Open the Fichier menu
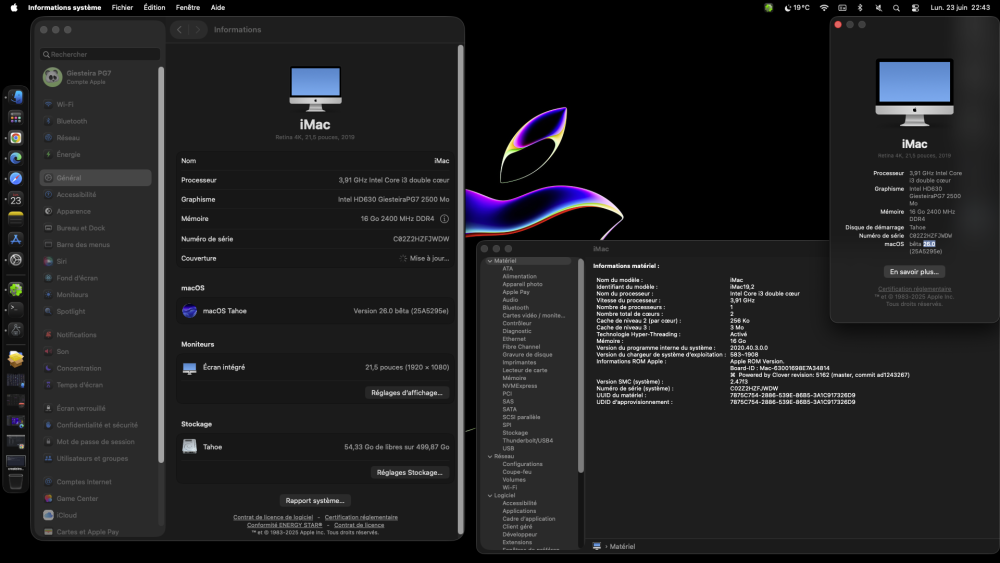 [x=122, y=8]
